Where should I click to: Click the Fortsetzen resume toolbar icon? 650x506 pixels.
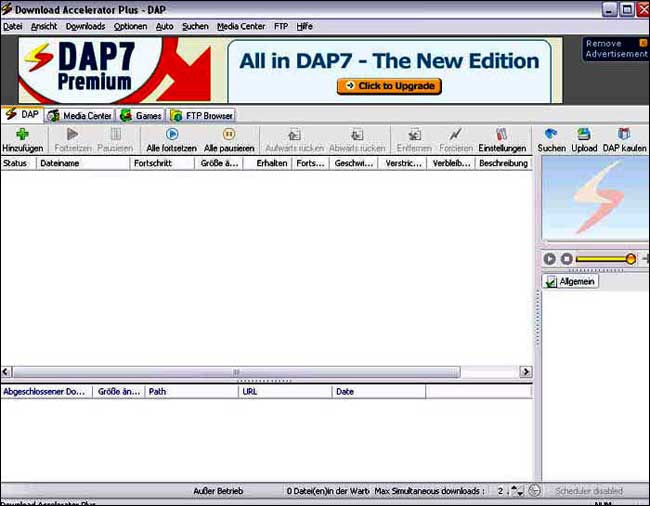point(73,134)
